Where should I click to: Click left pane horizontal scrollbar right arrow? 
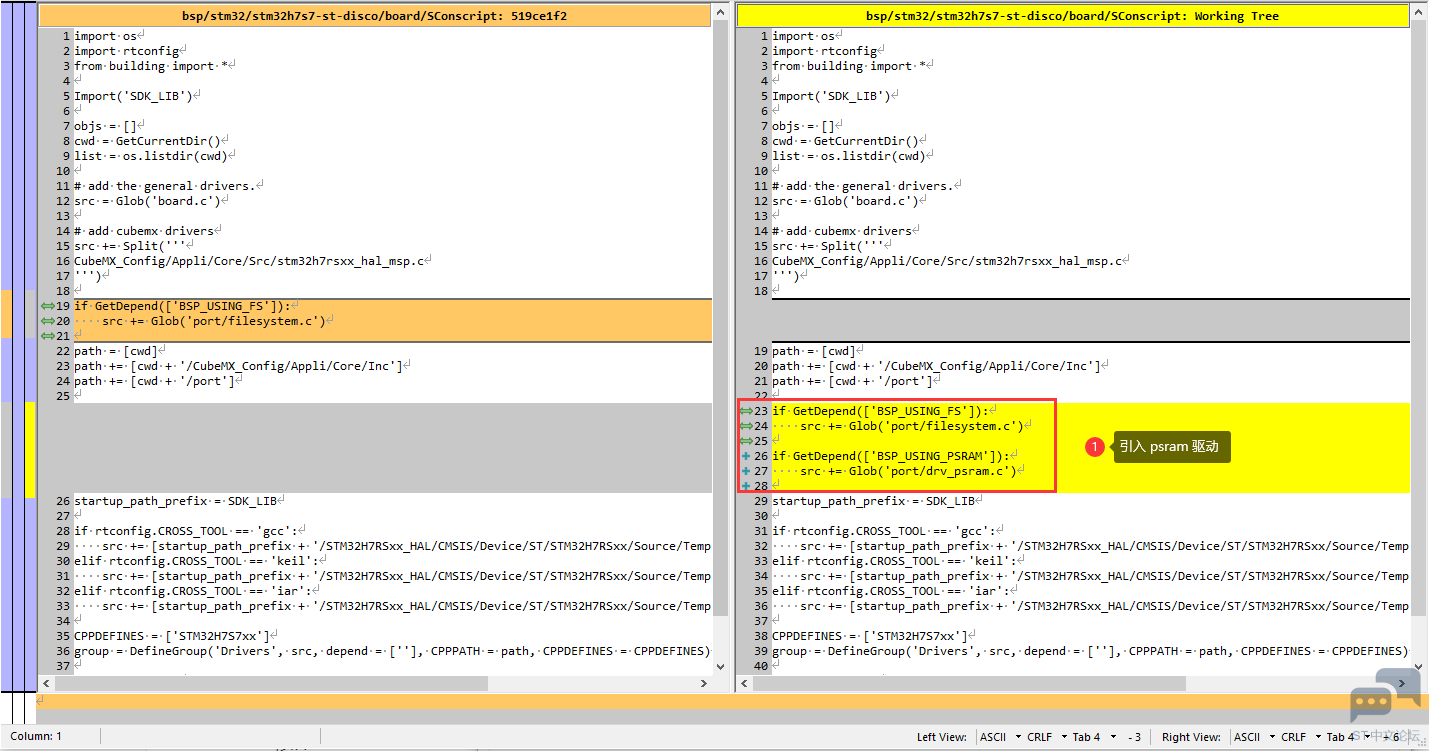(704, 683)
